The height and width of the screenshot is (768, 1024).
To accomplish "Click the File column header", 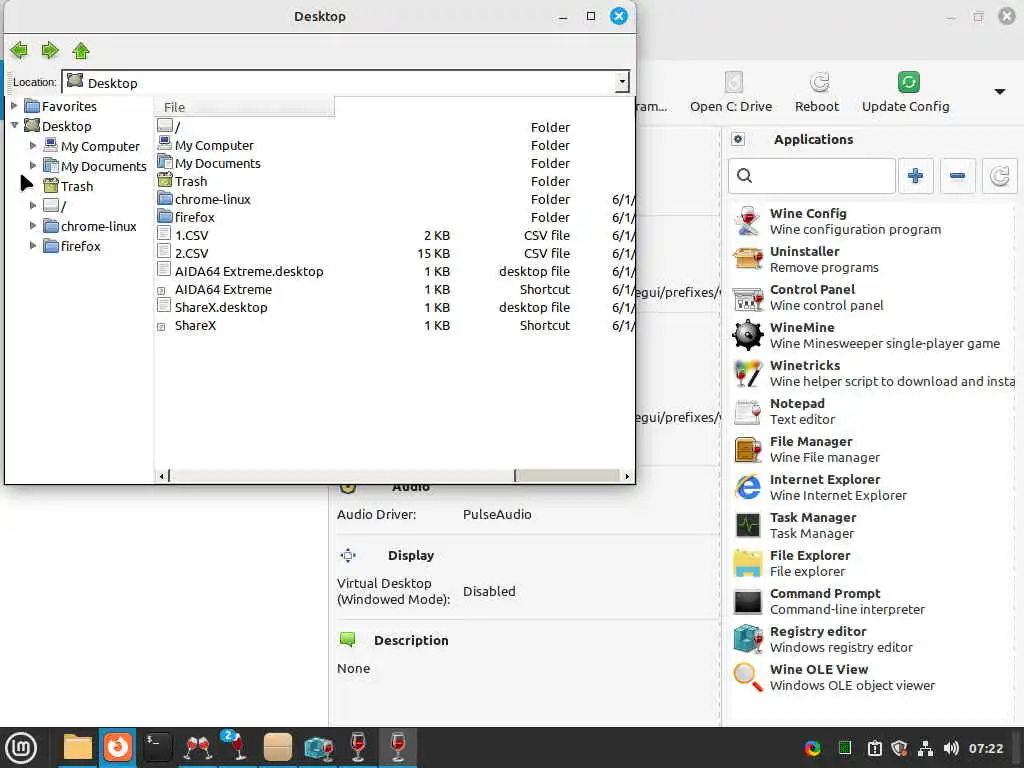I will (x=245, y=106).
